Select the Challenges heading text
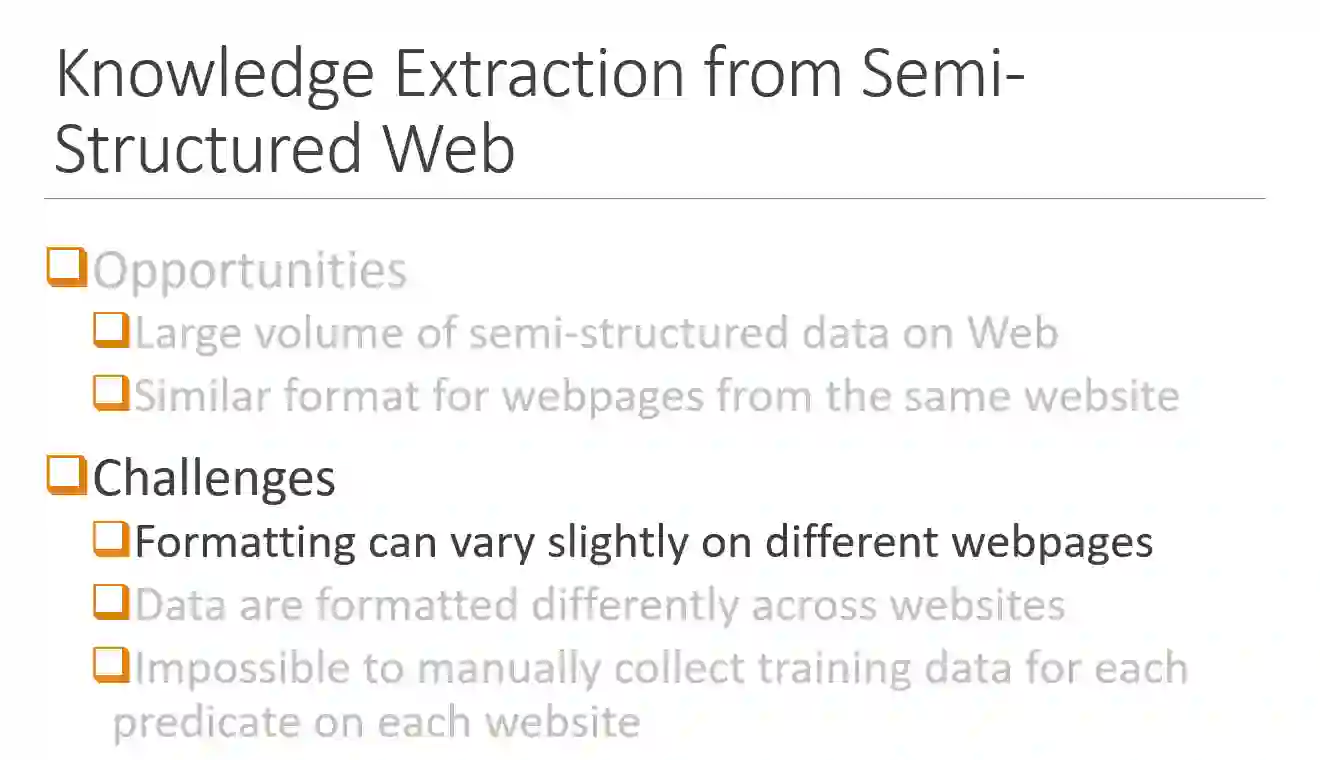The height and width of the screenshot is (760, 1320). point(214,478)
